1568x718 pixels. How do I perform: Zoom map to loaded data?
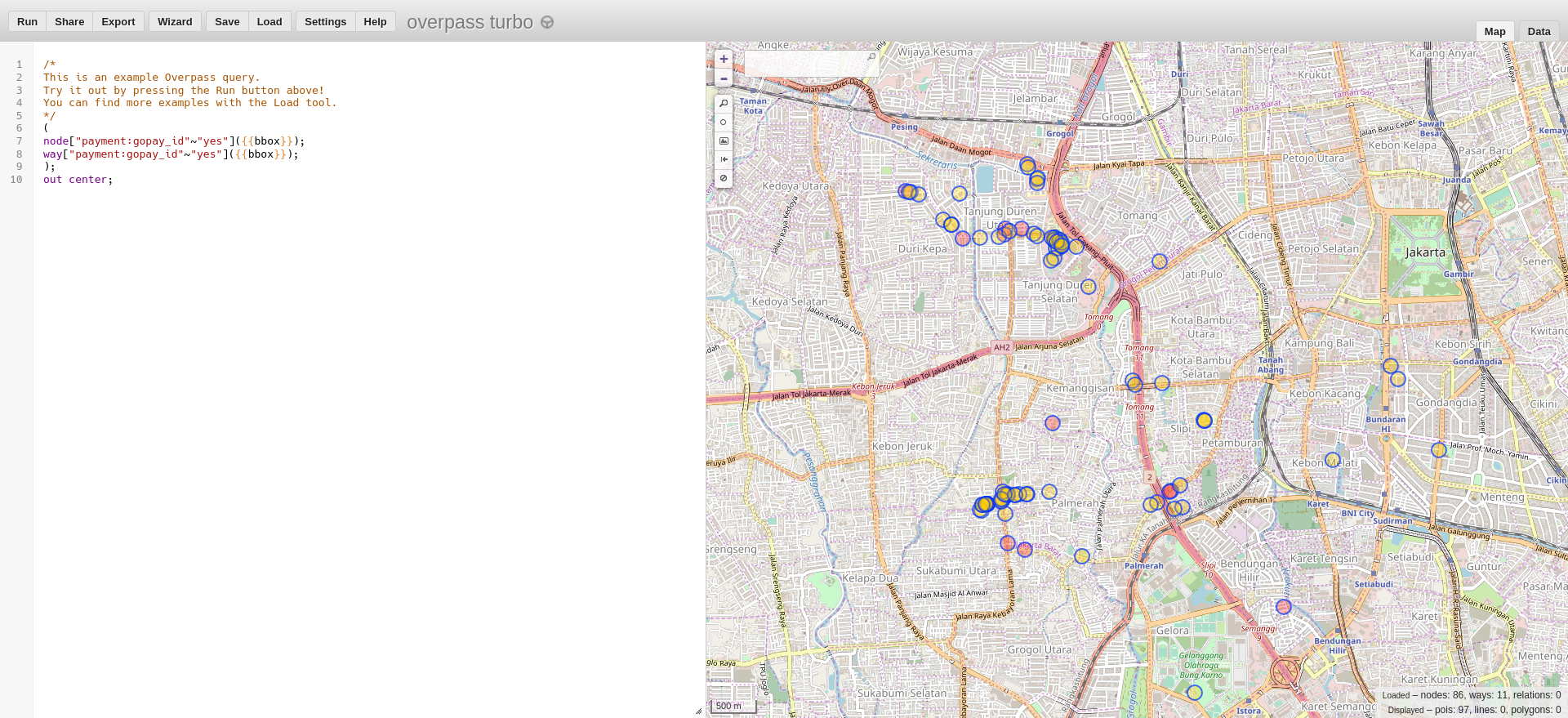tap(724, 104)
